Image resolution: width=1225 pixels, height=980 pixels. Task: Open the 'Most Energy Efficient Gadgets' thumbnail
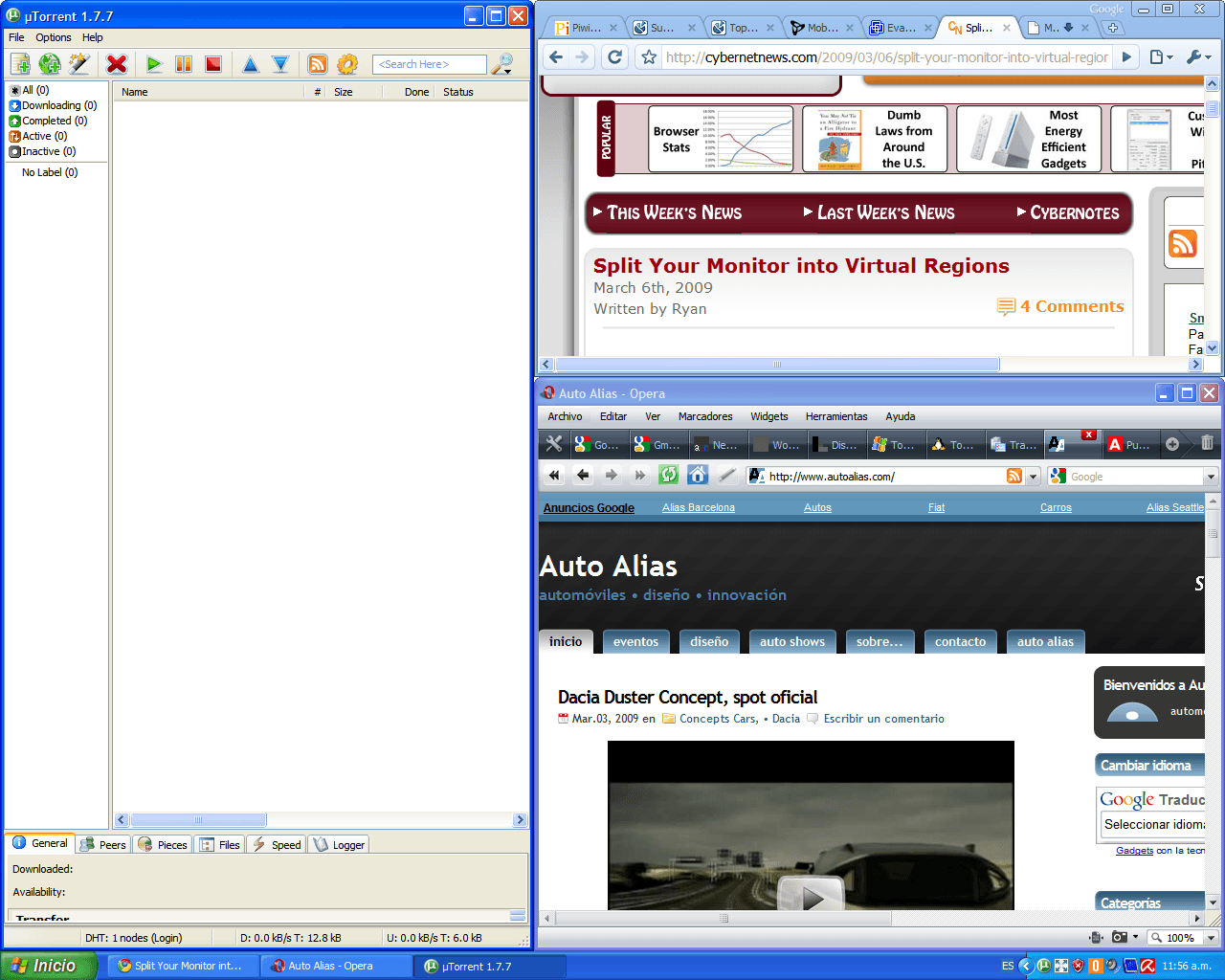click(1030, 139)
